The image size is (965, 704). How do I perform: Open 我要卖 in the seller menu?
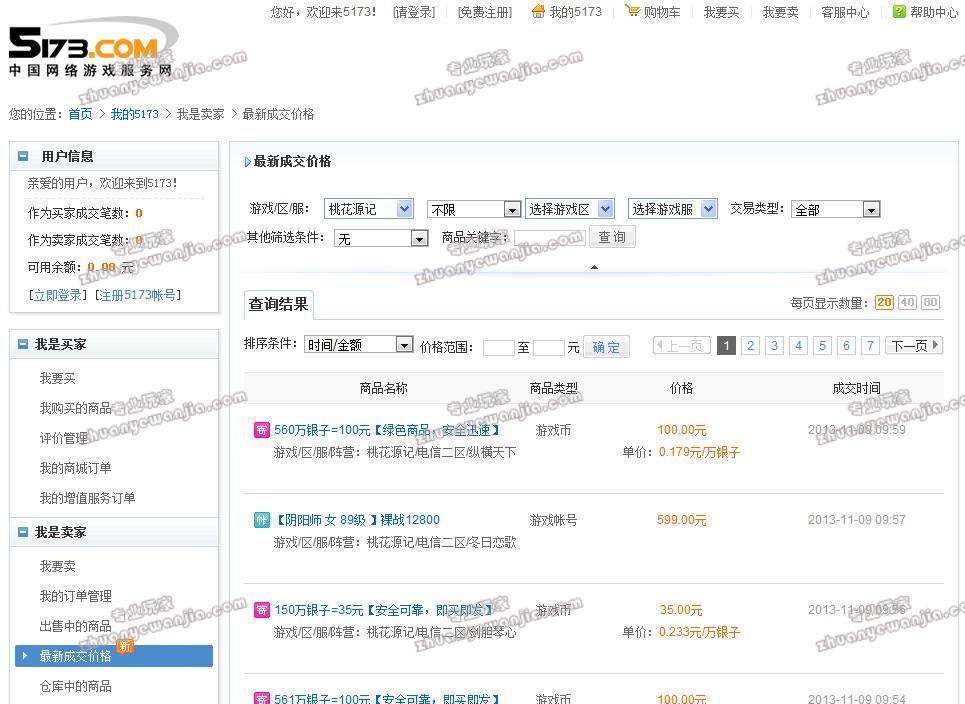click(58, 566)
